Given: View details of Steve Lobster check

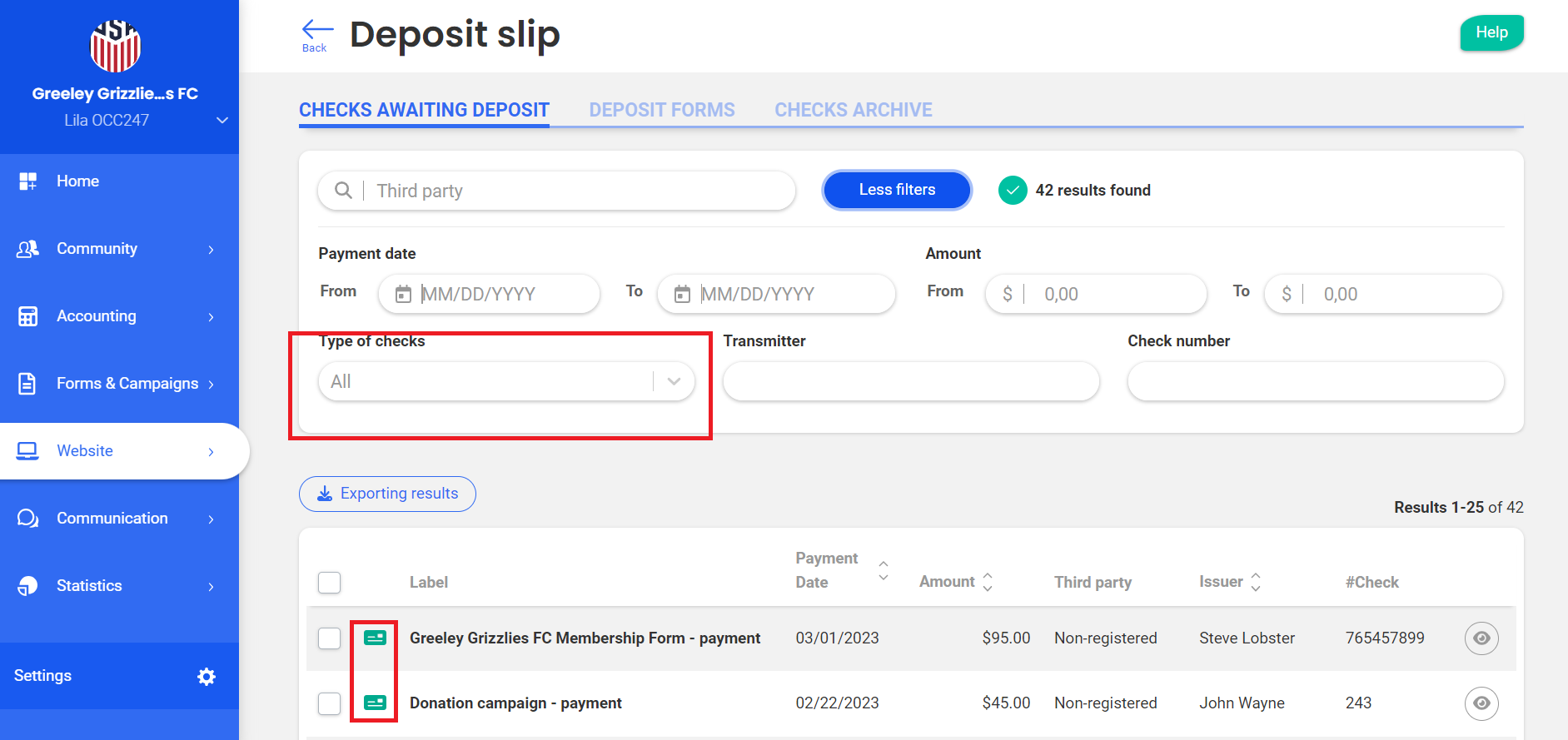Looking at the screenshot, I should (x=1481, y=638).
